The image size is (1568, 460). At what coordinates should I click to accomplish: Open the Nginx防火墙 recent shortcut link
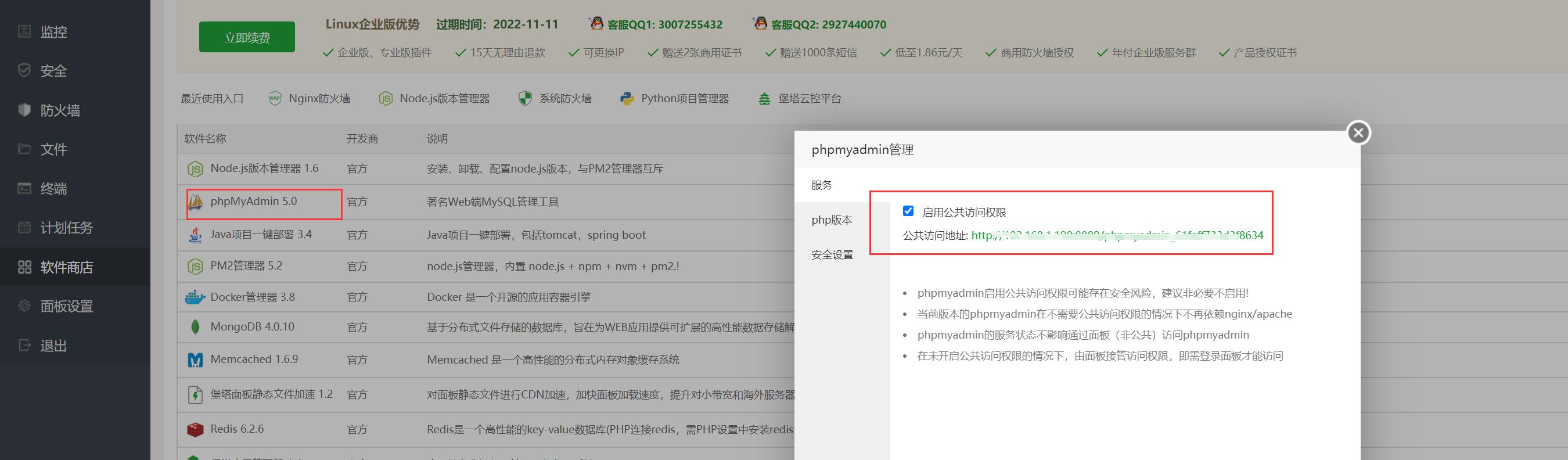[319, 99]
